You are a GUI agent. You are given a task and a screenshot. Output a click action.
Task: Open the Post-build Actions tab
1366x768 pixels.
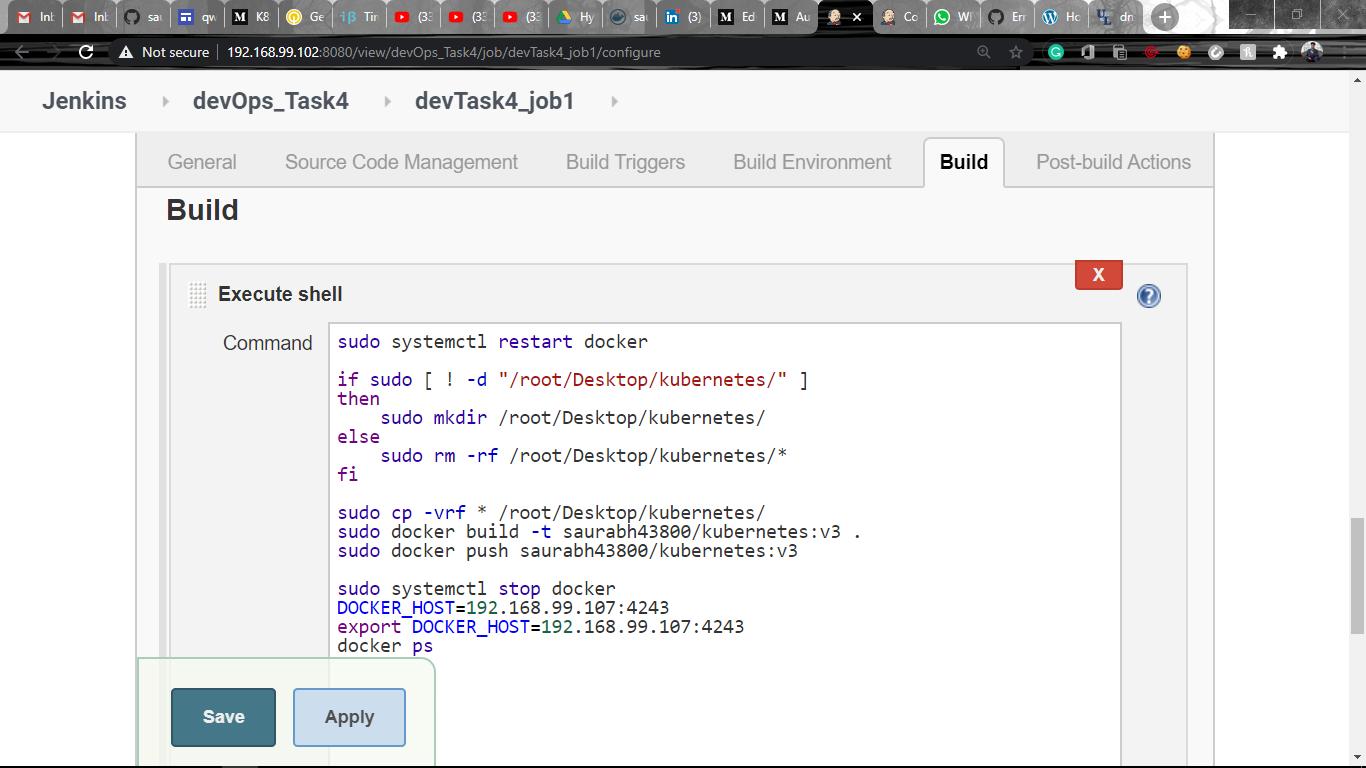tap(1113, 161)
